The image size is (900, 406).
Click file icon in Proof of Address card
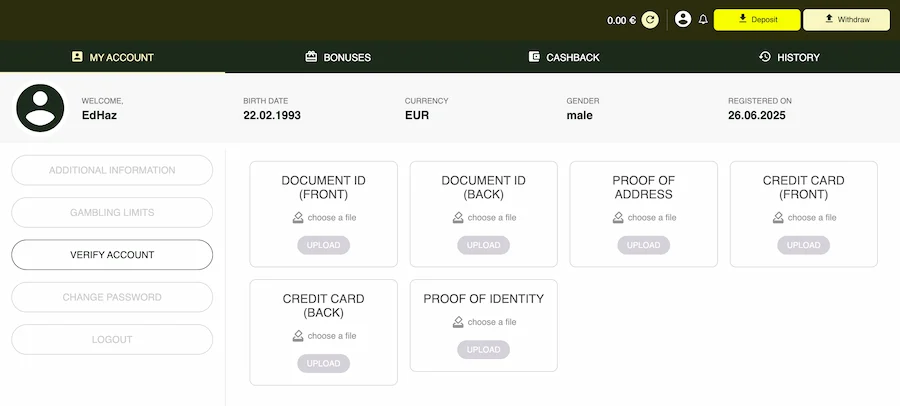click(x=618, y=218)
